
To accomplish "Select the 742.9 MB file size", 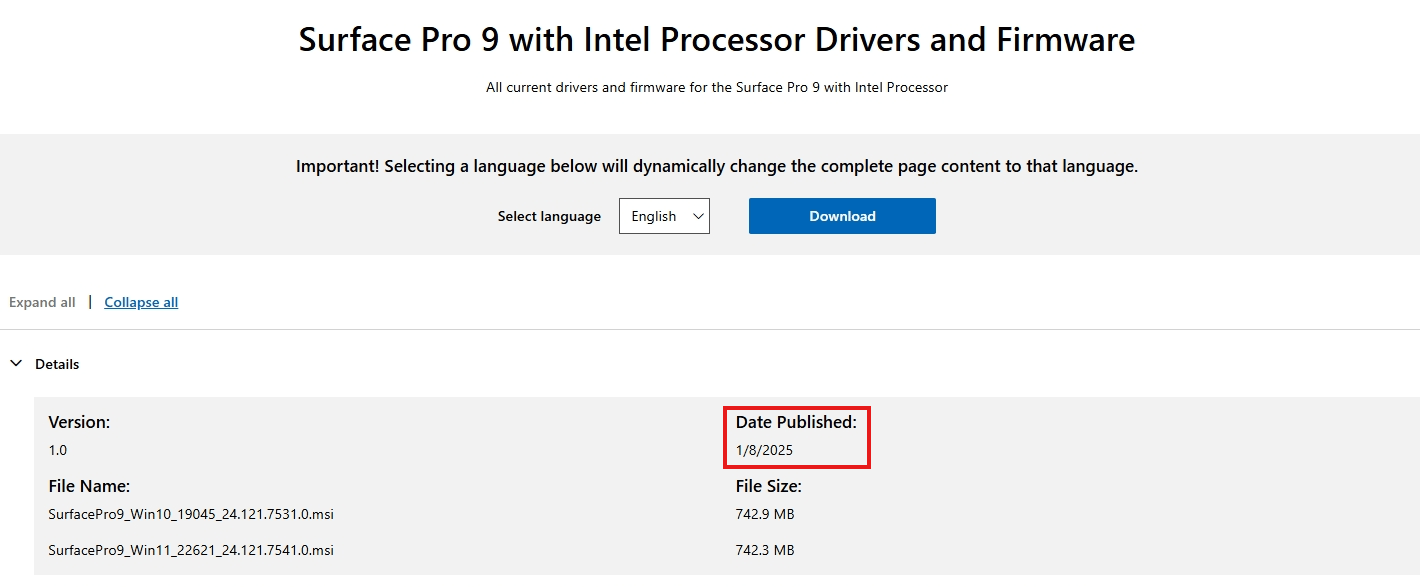I will 765,514.
